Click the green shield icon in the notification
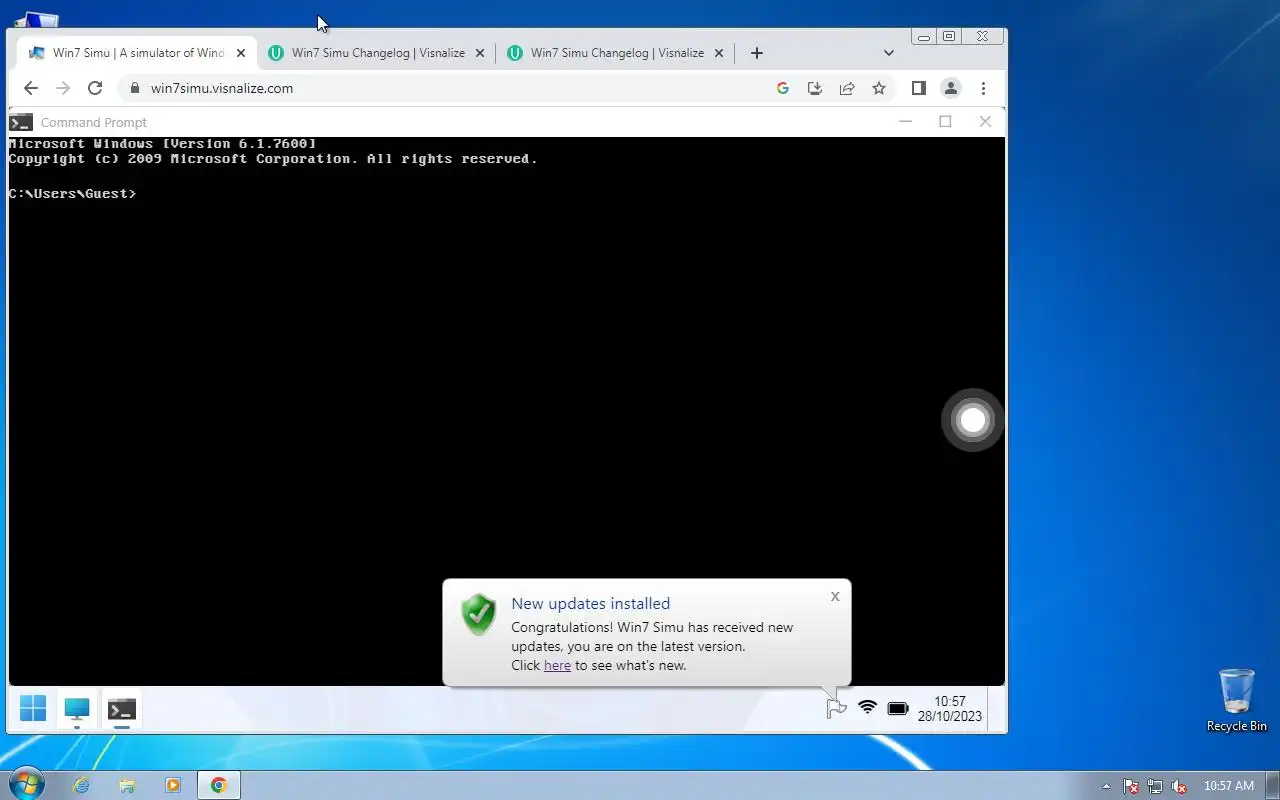 point(479,614)
